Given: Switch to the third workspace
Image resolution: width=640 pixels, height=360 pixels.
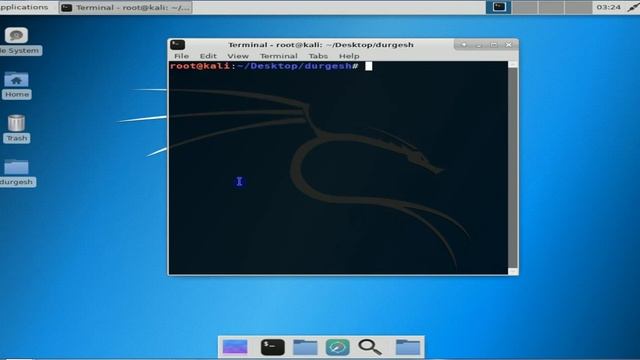Looking at the screenshot, I should (551, 7).
